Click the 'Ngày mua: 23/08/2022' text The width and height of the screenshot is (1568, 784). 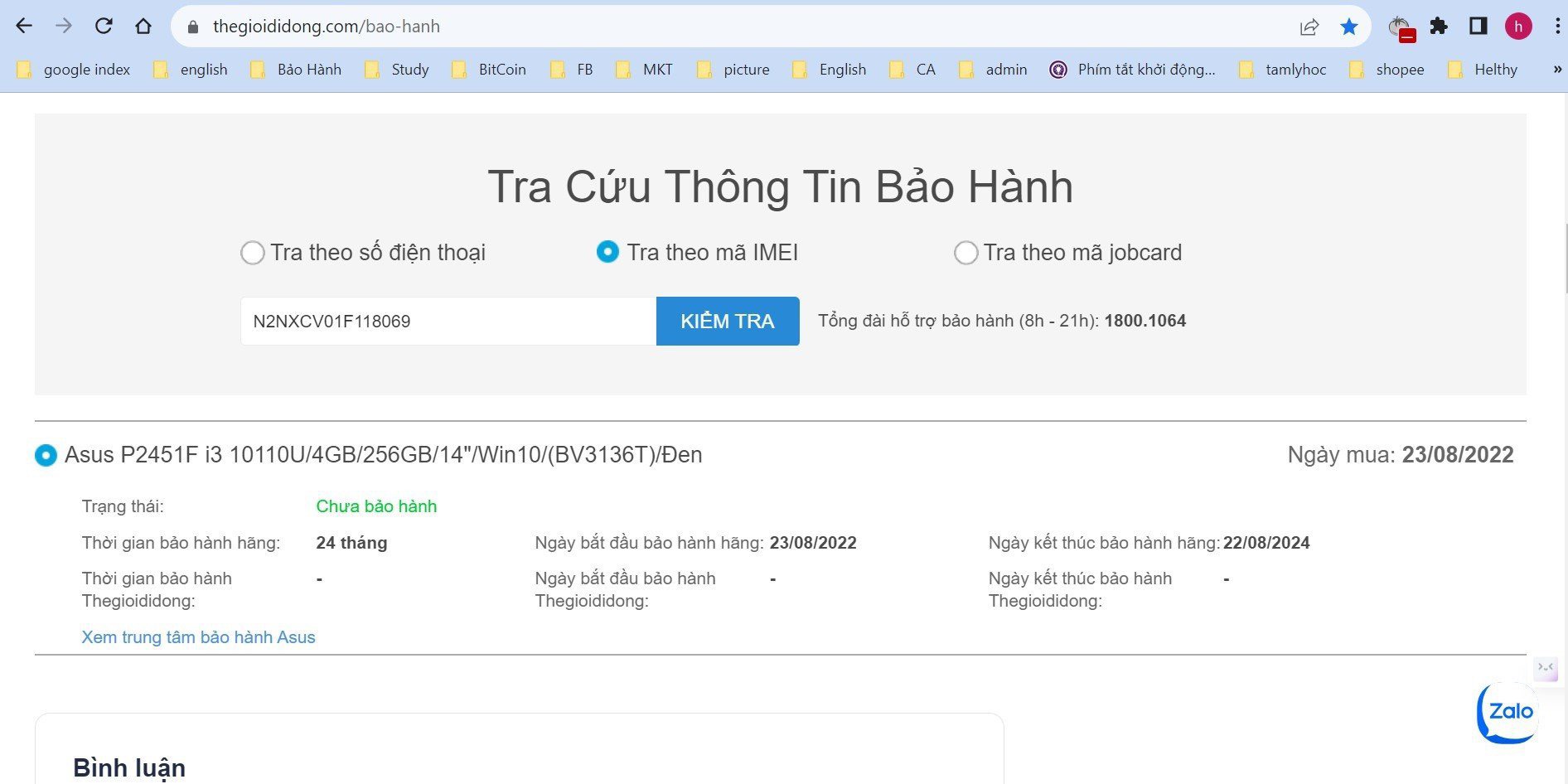(x=1401, y=455)
